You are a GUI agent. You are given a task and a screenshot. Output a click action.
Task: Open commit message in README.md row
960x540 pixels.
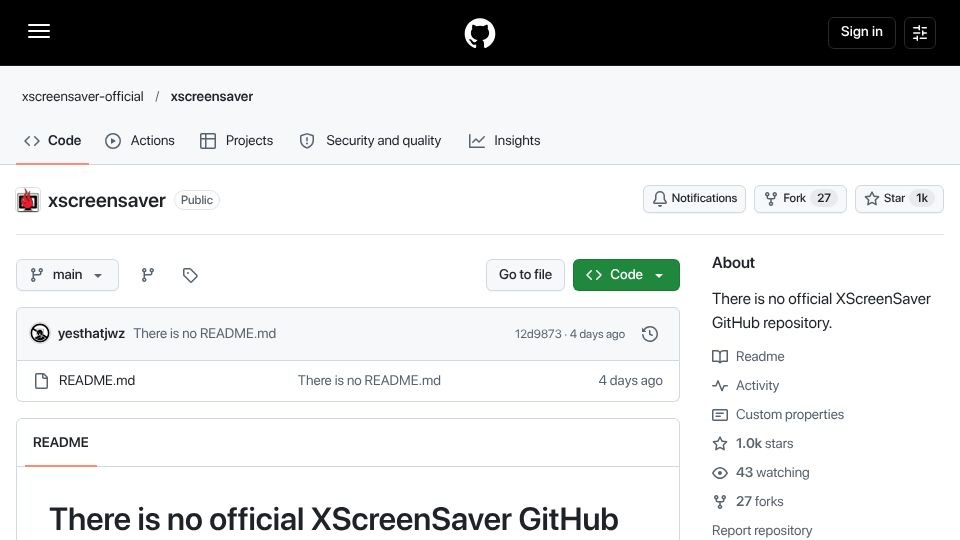click(369, 381)
